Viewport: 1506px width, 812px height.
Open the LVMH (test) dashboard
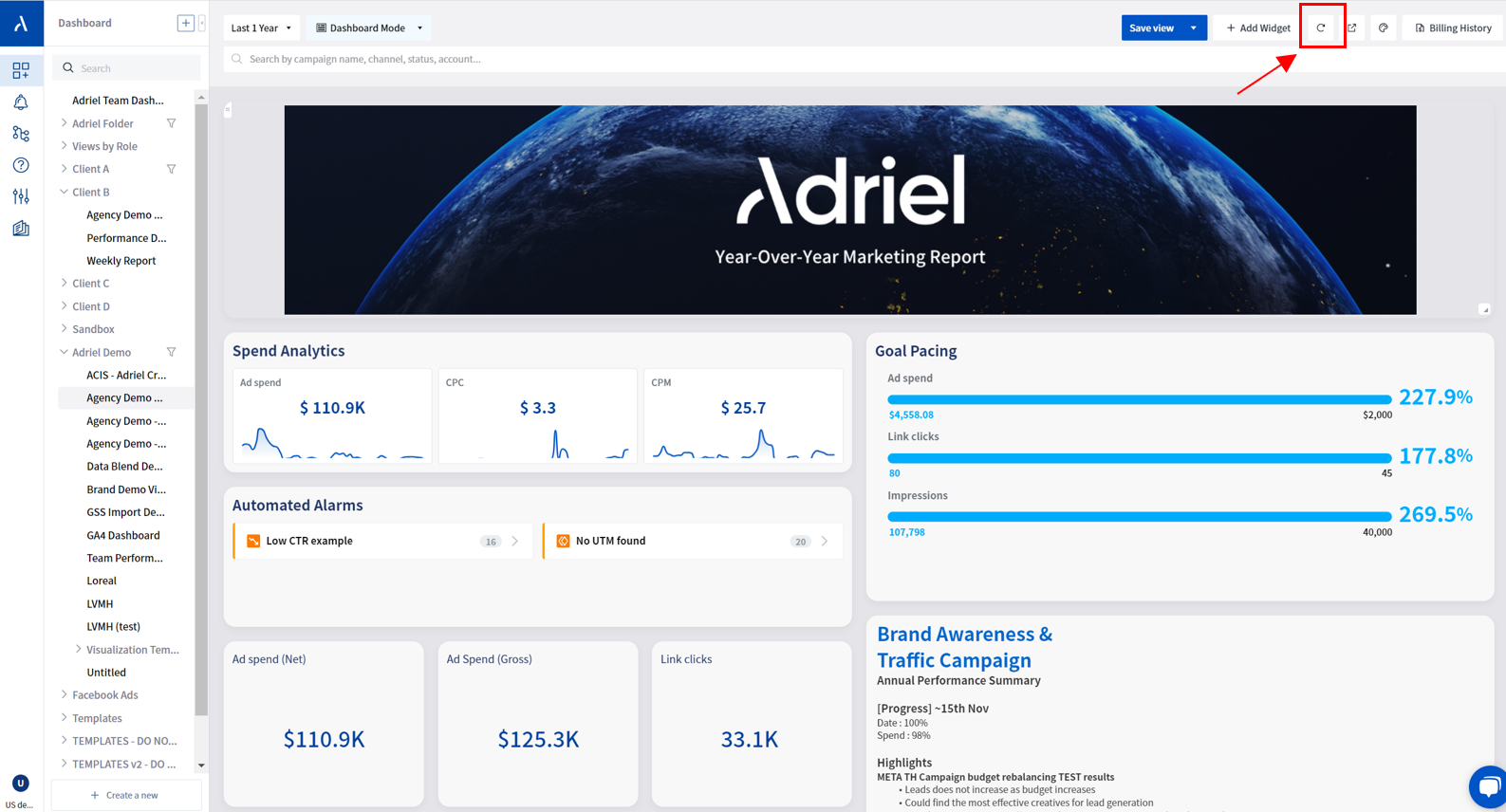(x=113, y=626)
